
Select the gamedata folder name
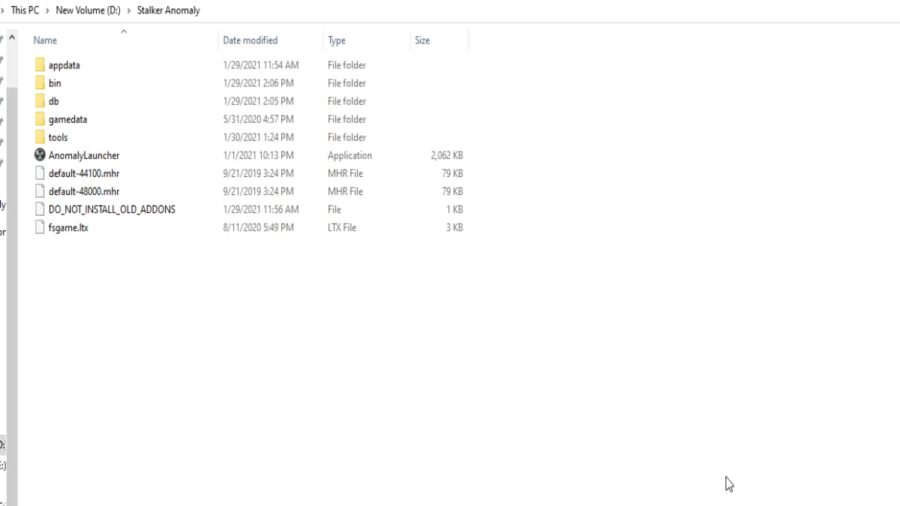tap(68, 119)
